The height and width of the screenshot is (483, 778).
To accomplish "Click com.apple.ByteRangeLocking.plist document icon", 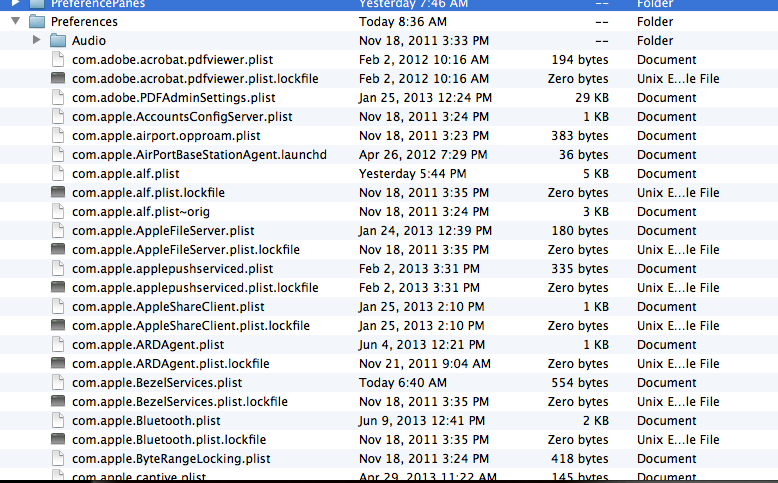I will pyautogui.click(x=58, y=458).
